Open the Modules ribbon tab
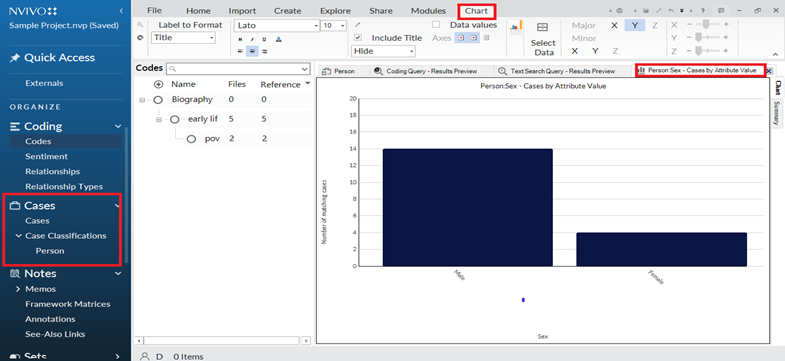The height and width of the screenshot is (361, 785). (428, 11)
